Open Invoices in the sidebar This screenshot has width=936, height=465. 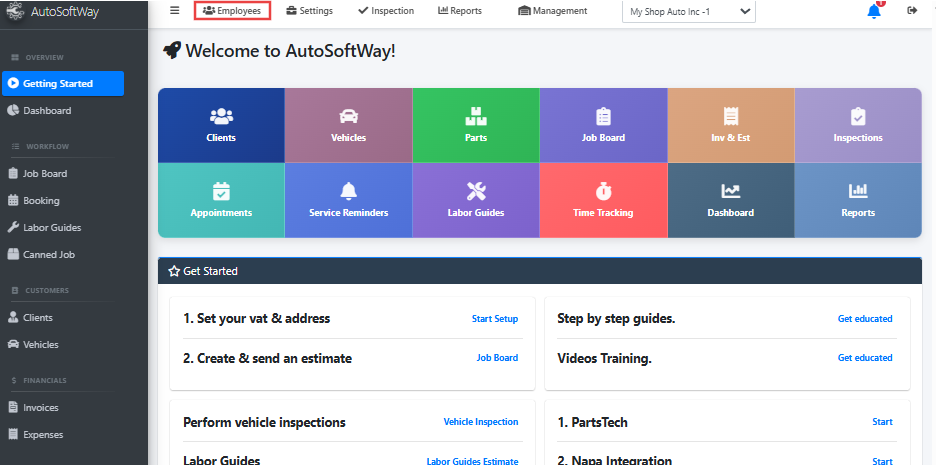click(x=41, y=408)
